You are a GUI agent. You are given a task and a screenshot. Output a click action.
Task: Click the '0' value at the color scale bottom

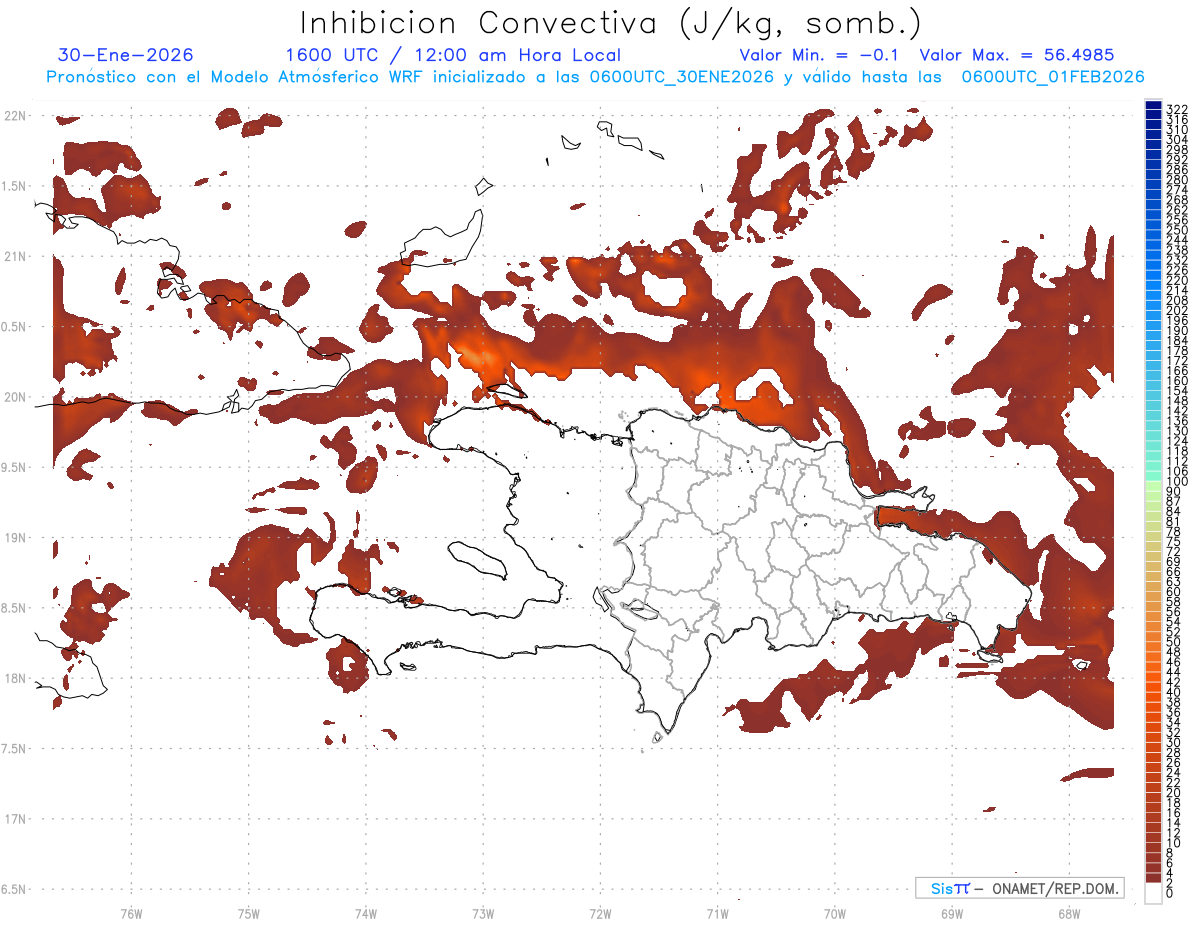[1171, 892]
